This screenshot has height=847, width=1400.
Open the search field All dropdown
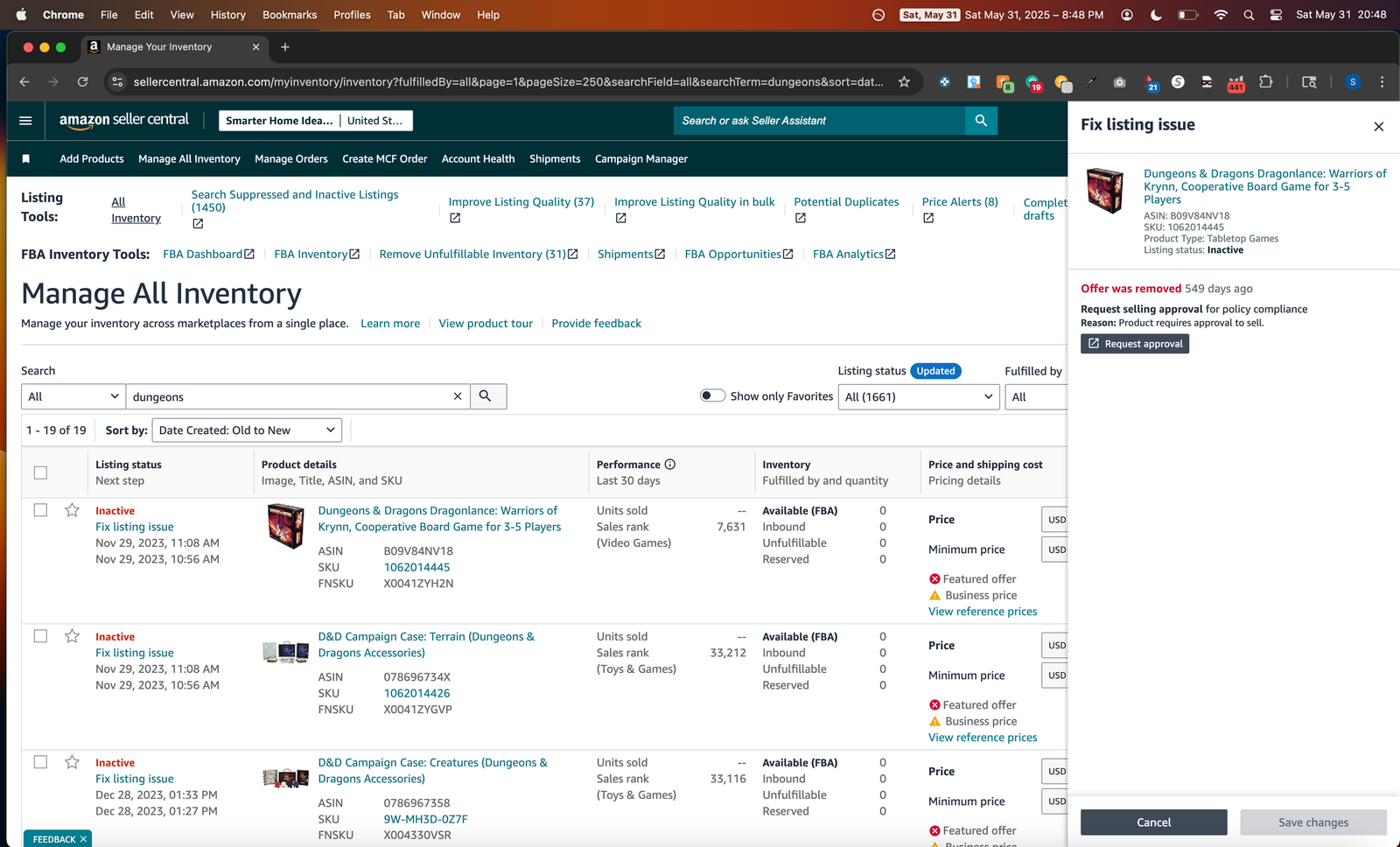[x=73, y=396]
